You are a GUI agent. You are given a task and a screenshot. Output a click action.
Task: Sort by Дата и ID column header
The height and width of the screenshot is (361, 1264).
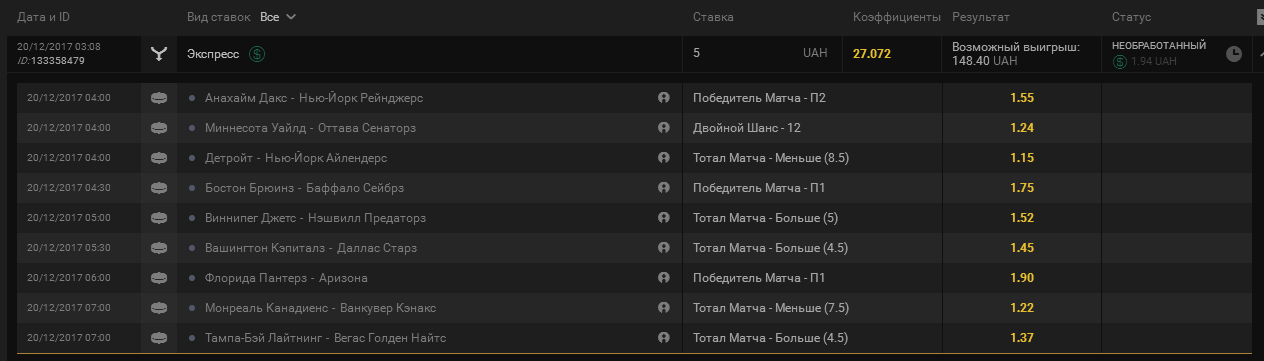point(43,17)
